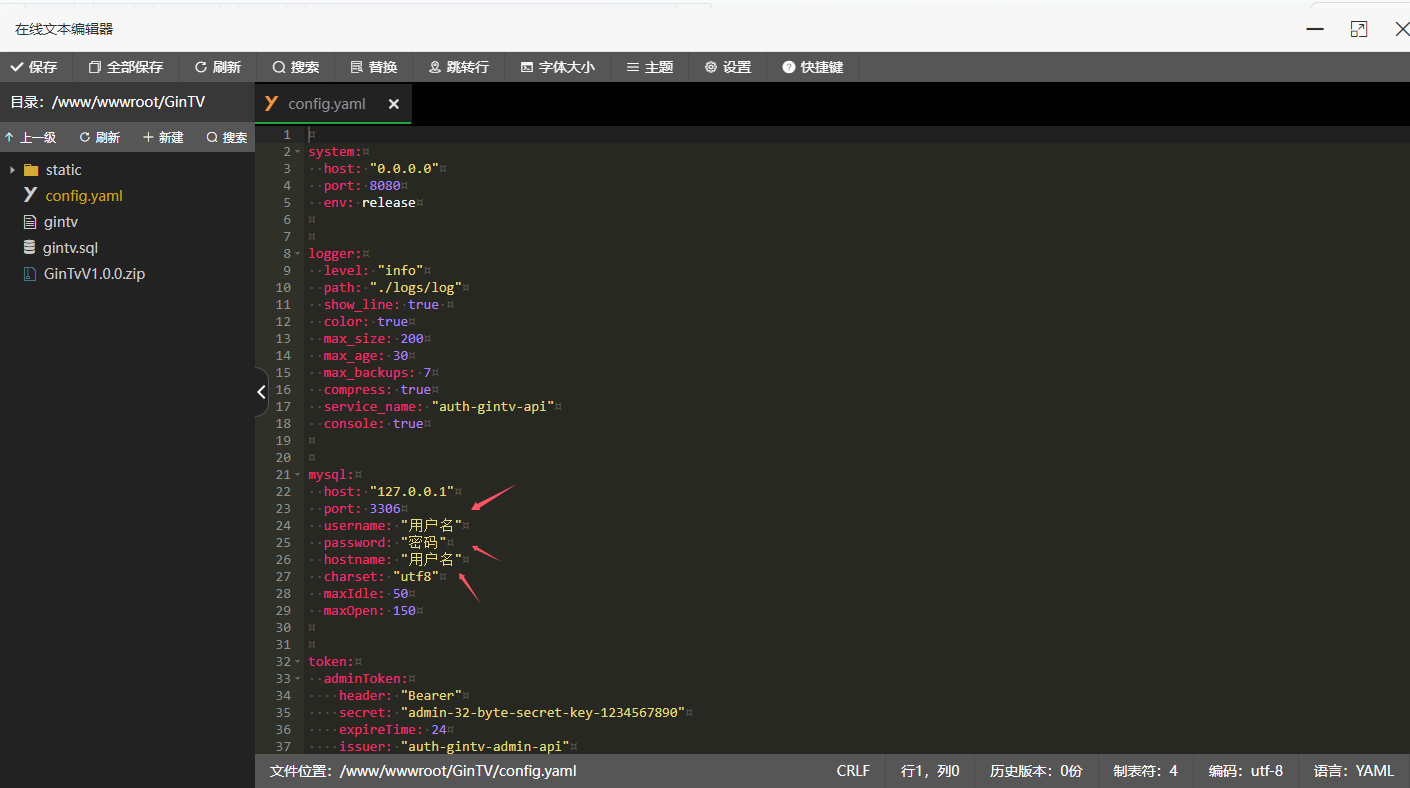Click mysql port 3306 value
Viewport: 1410px width, 788px height.
coord(385,509)
